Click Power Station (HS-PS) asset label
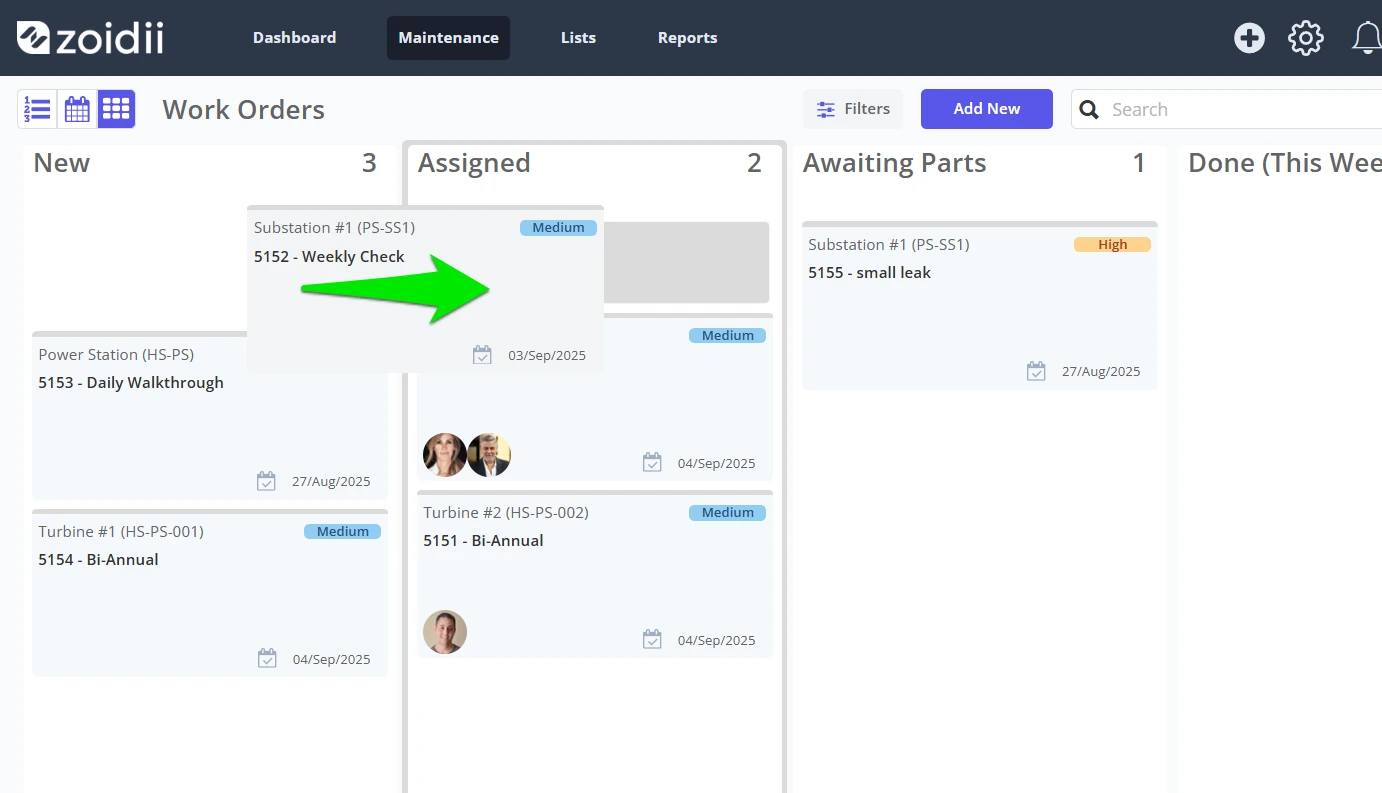 (x=116, y=355)
